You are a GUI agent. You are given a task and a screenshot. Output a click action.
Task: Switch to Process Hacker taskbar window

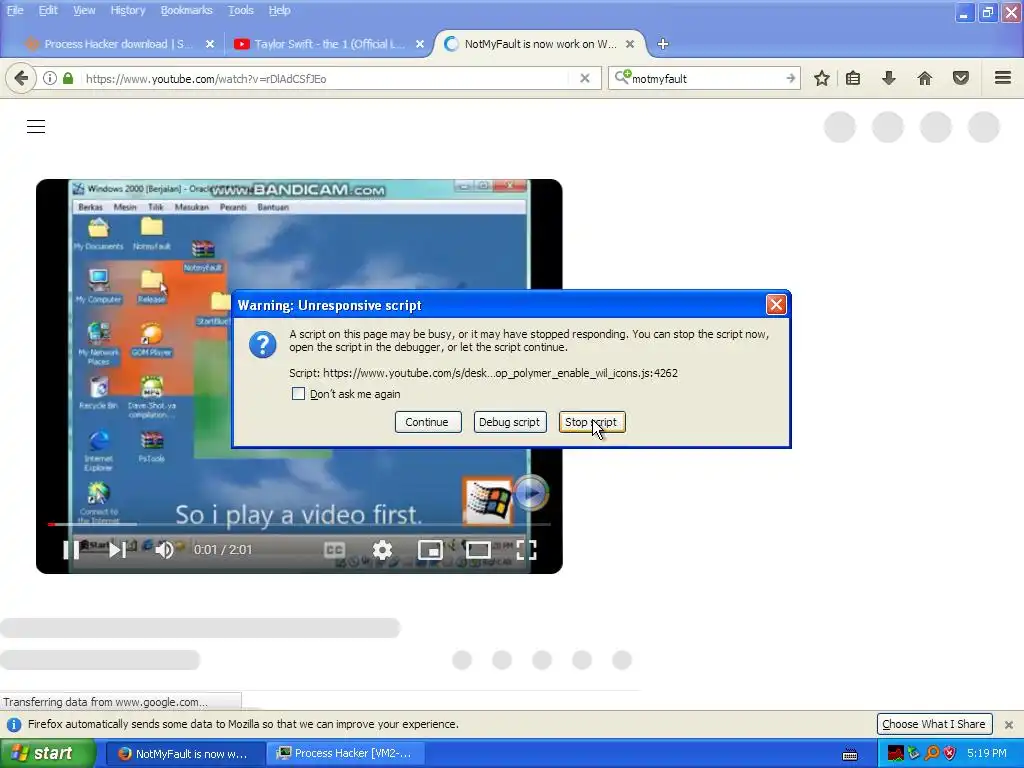346,753
